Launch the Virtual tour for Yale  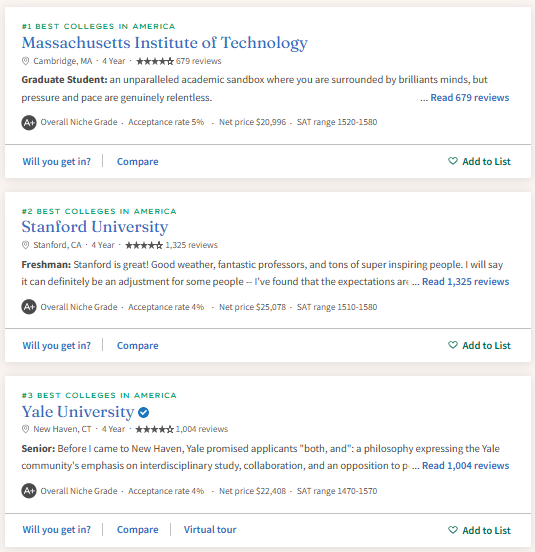pos(210,530)
